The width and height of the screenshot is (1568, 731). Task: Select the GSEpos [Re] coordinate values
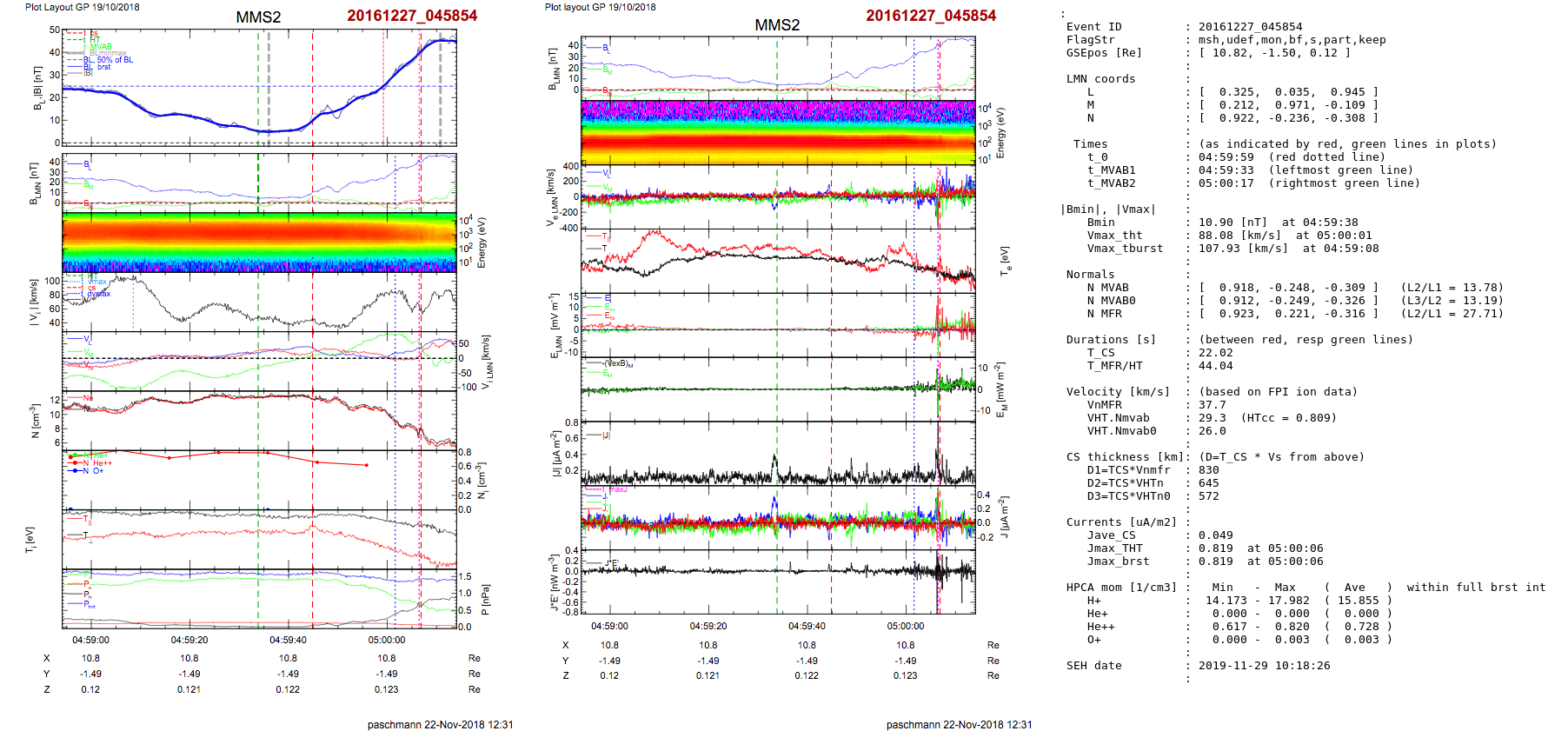1274,53
